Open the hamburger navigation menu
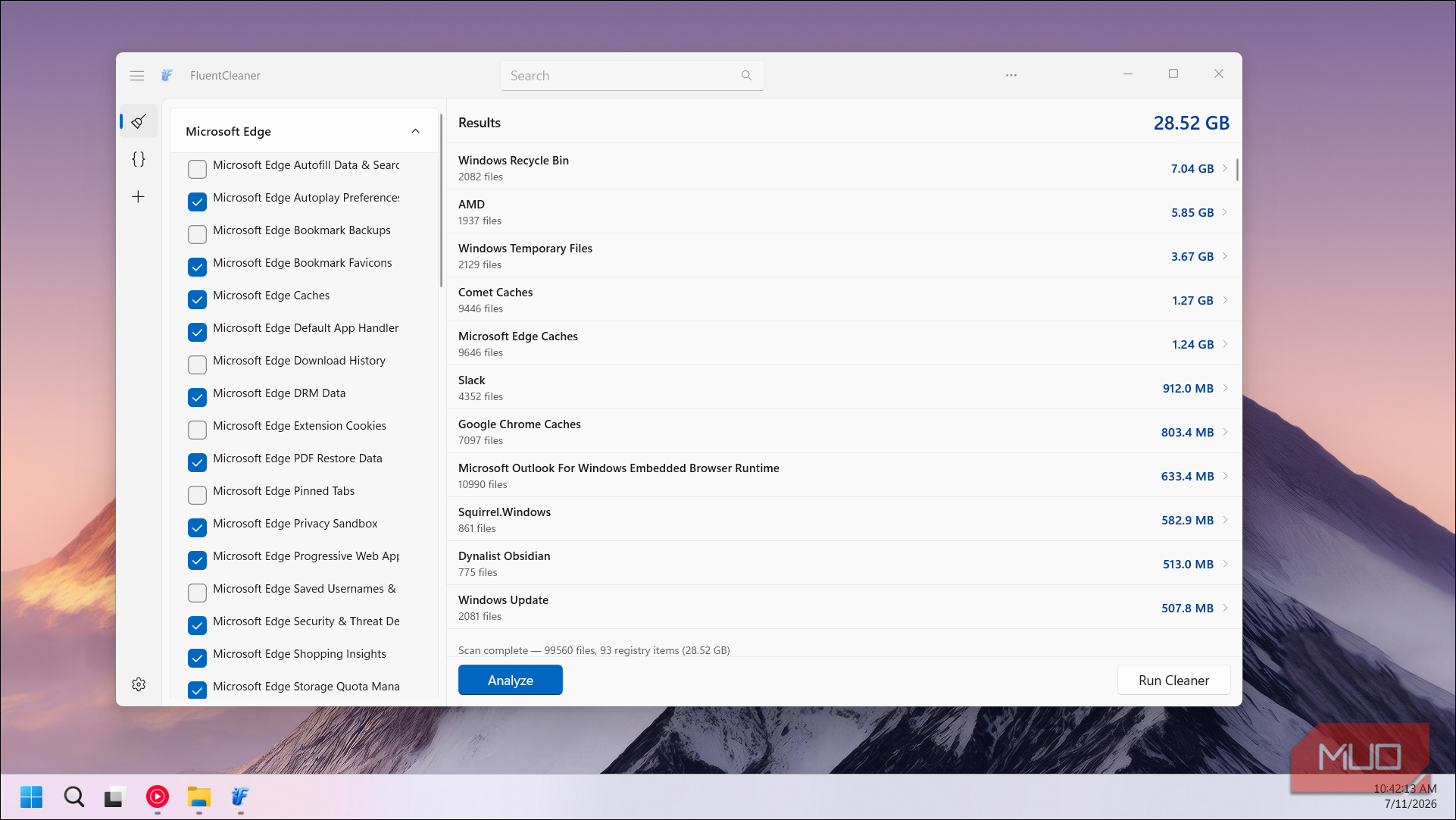Viewport: 1456px width, 820px height. click(137, 76)
